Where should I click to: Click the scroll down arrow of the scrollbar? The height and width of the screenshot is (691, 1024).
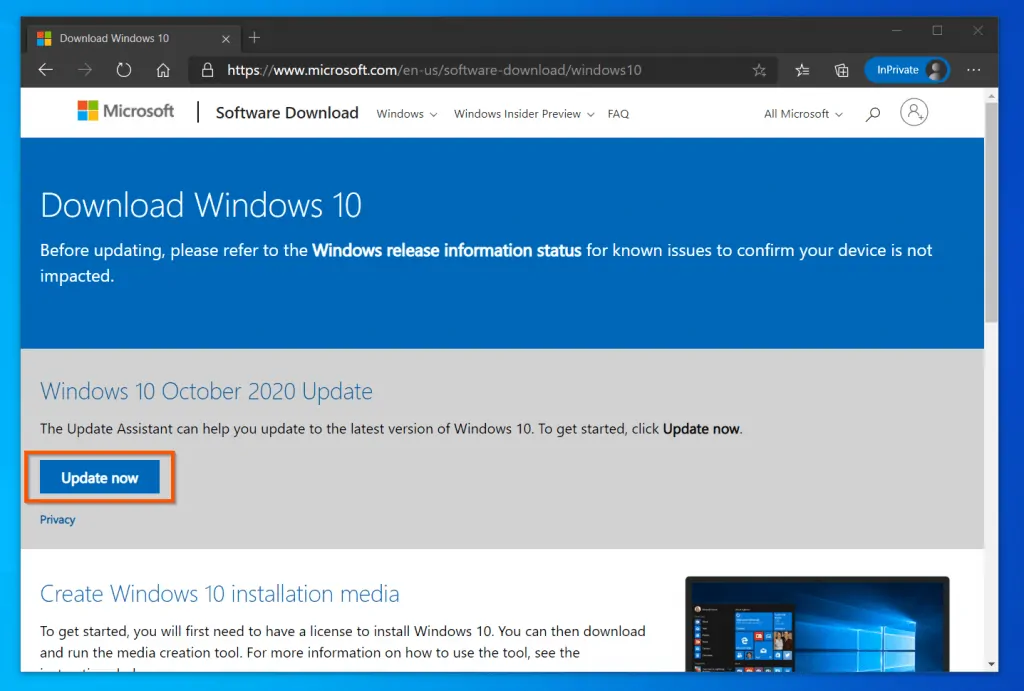click(992, 664)
